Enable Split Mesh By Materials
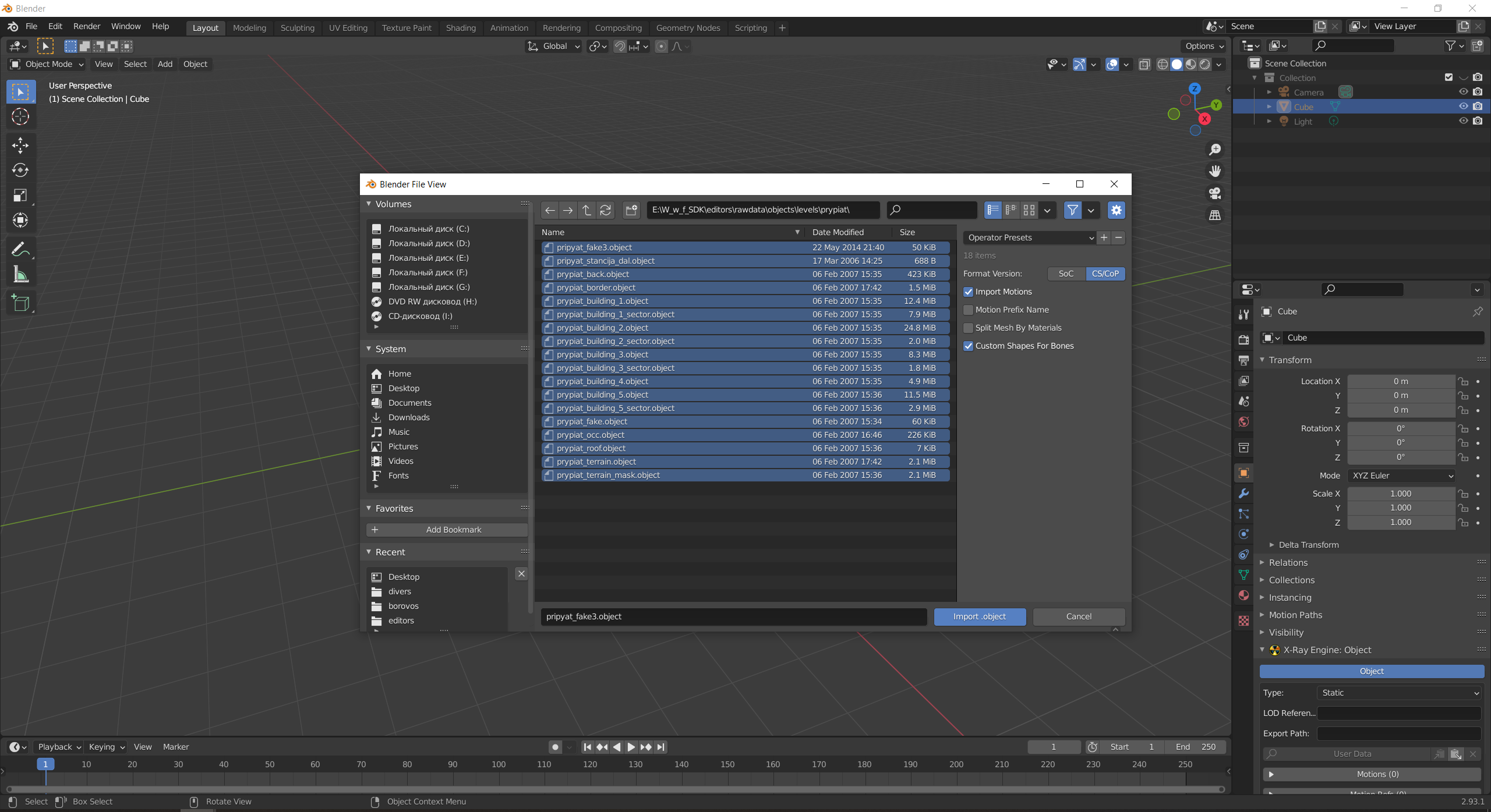1491x812 pixels. click(x=969, y=328)
